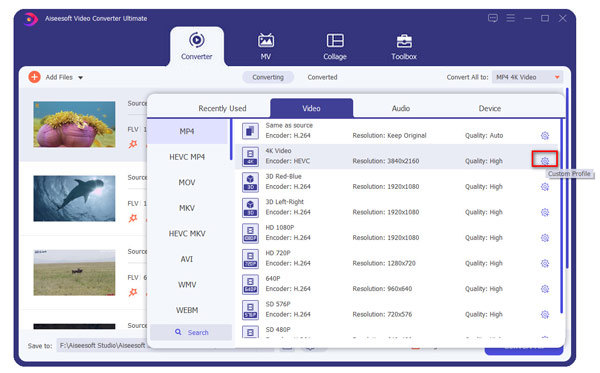
Task: Expand the Add Files dropdown arrow
Action: [80, 78]
